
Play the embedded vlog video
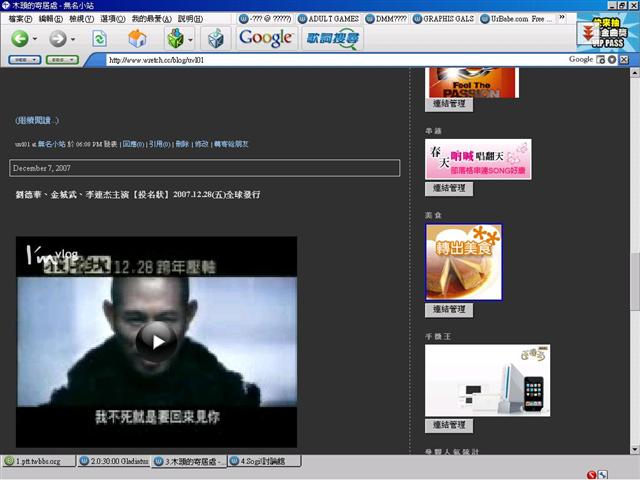click(157, 342)
